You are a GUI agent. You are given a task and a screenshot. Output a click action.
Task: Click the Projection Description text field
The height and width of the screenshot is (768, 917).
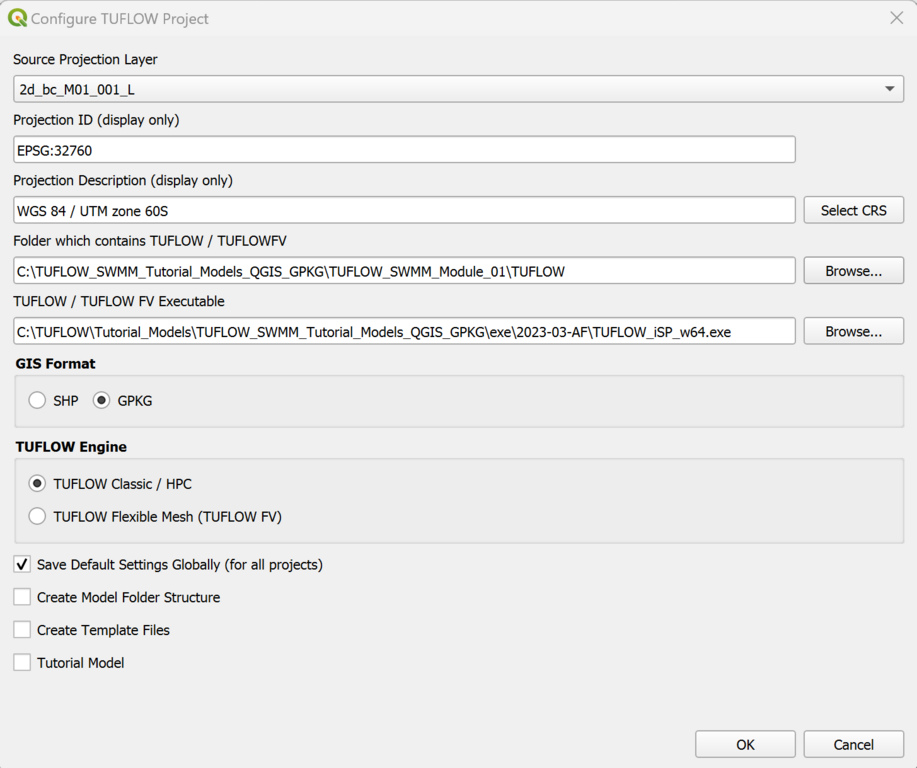(404, 210)
